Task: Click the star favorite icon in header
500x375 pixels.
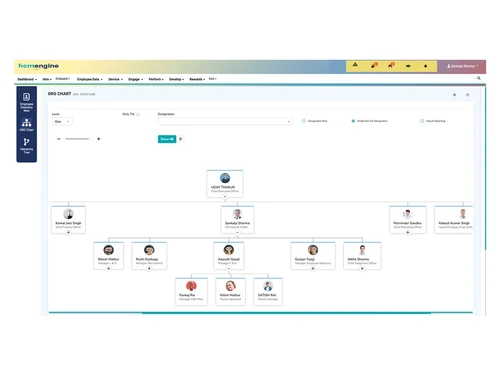Action: 454,95
